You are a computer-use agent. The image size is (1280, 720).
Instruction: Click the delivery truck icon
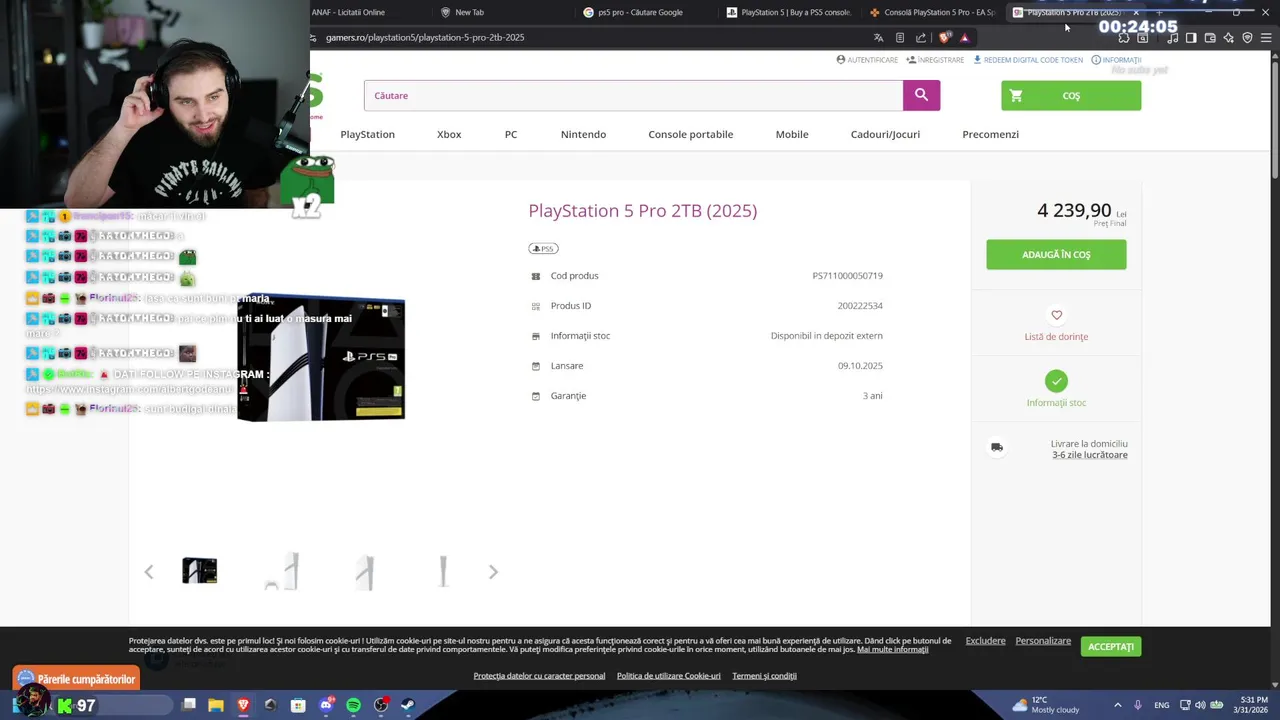click(x=997, y=448)
